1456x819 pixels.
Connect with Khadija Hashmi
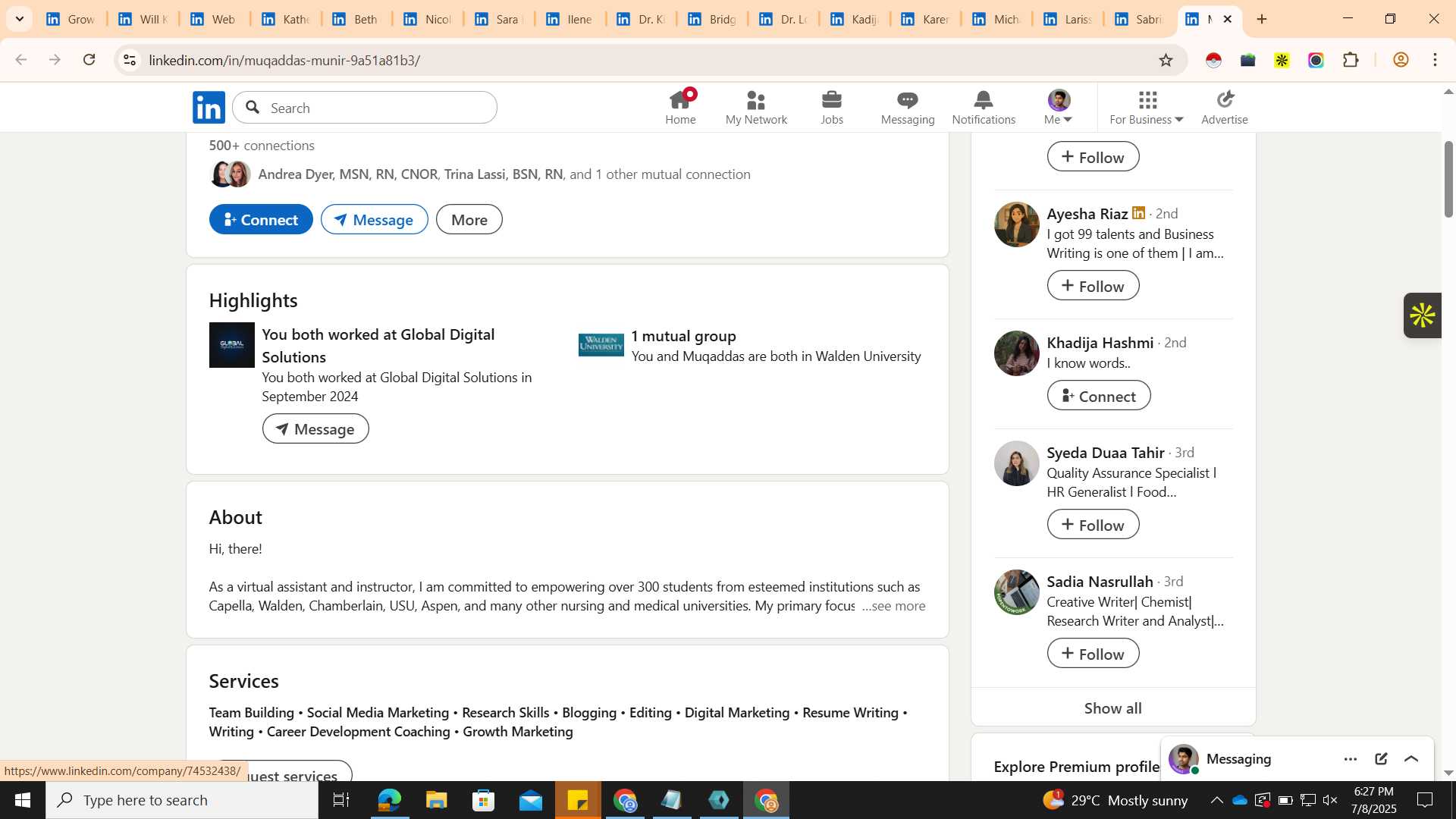tap(1099, 396)
